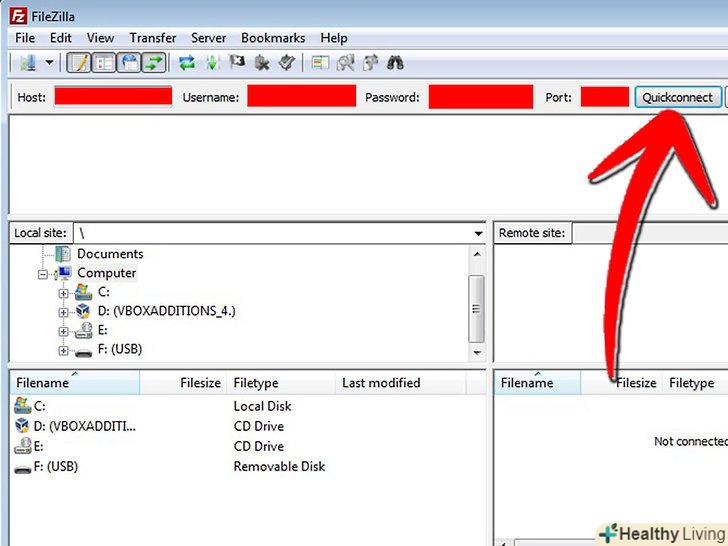Expand the F: (USB) tree node
The height and width of the screenshot is (546, 728).
pos(64,351)
